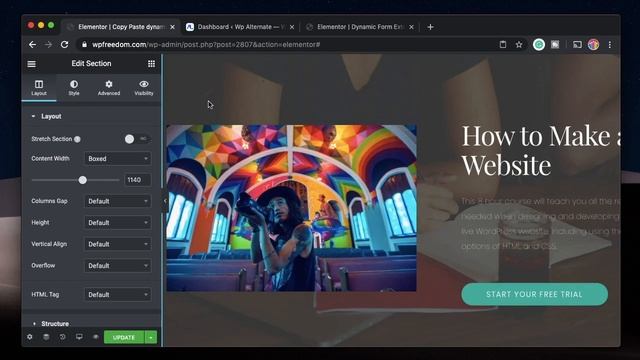This screenshot has width=640, height=360.
Task: Open the Chrome profile avatar
Action: tap(593, 44)
